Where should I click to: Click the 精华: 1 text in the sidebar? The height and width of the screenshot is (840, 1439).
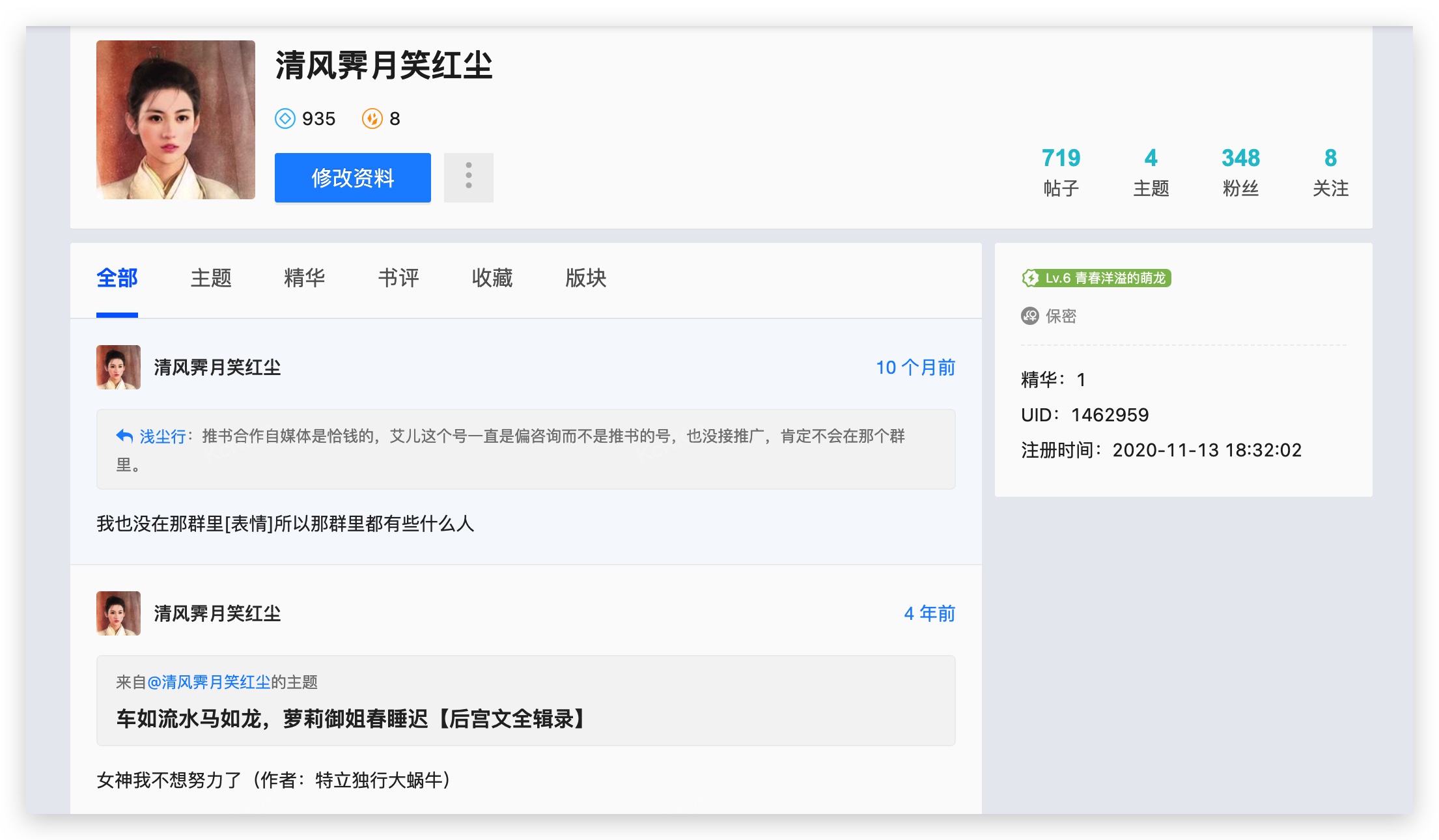(x=1054, y=380)
